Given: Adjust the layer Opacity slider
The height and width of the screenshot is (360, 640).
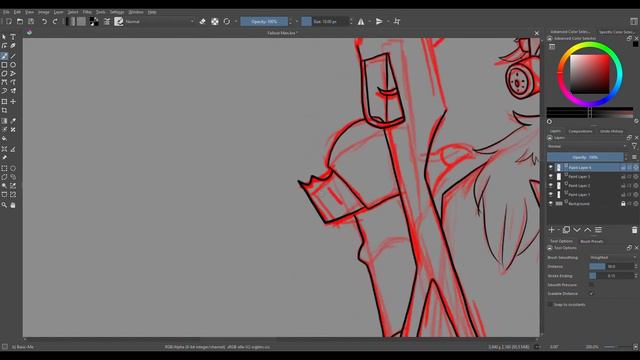Looking at the screenshot, I should [585, 157].
